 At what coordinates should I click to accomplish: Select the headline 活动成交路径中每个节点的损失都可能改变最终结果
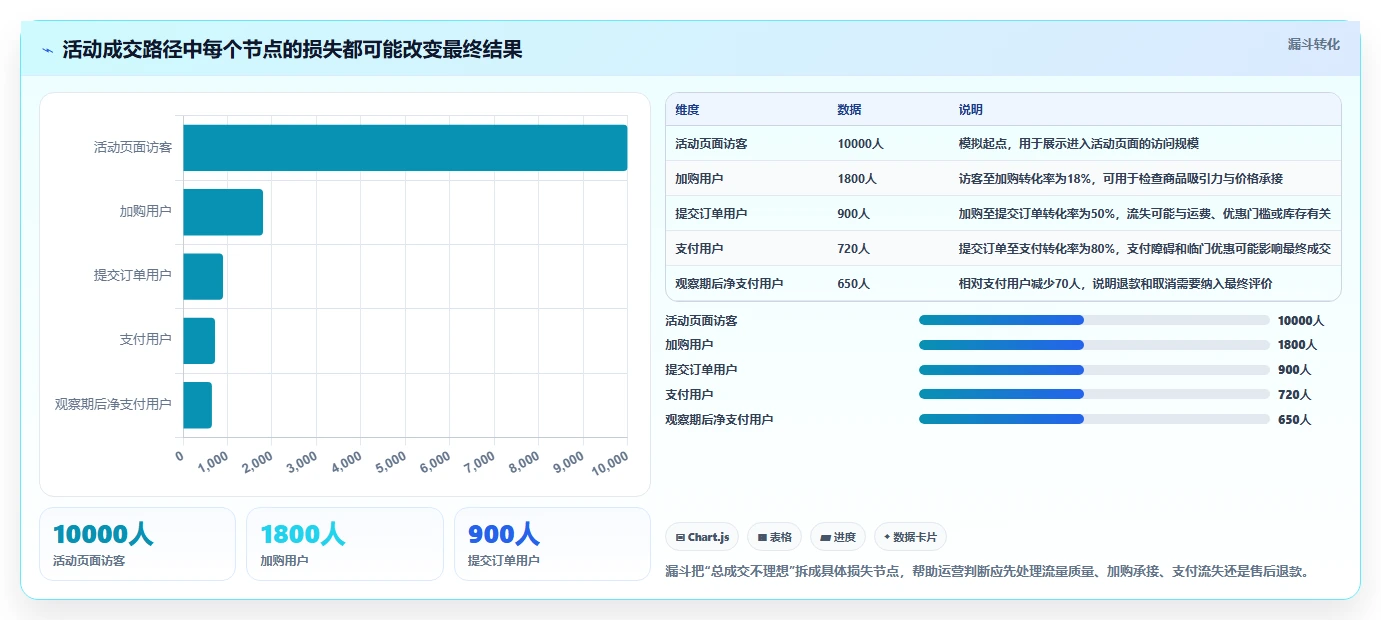tap(292, 50)
